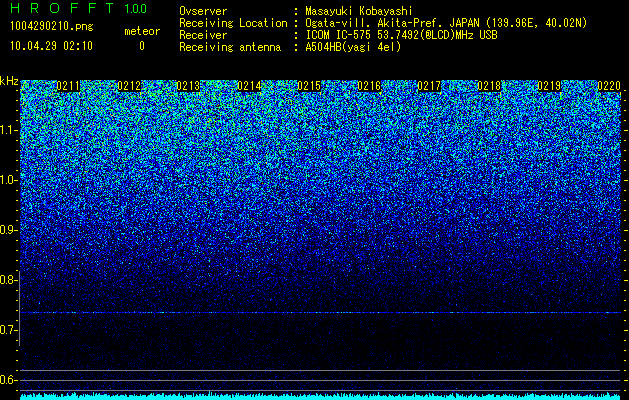
Task: Click the observer name Masayuki Kobayashi
Action: (x=359, y=11)
